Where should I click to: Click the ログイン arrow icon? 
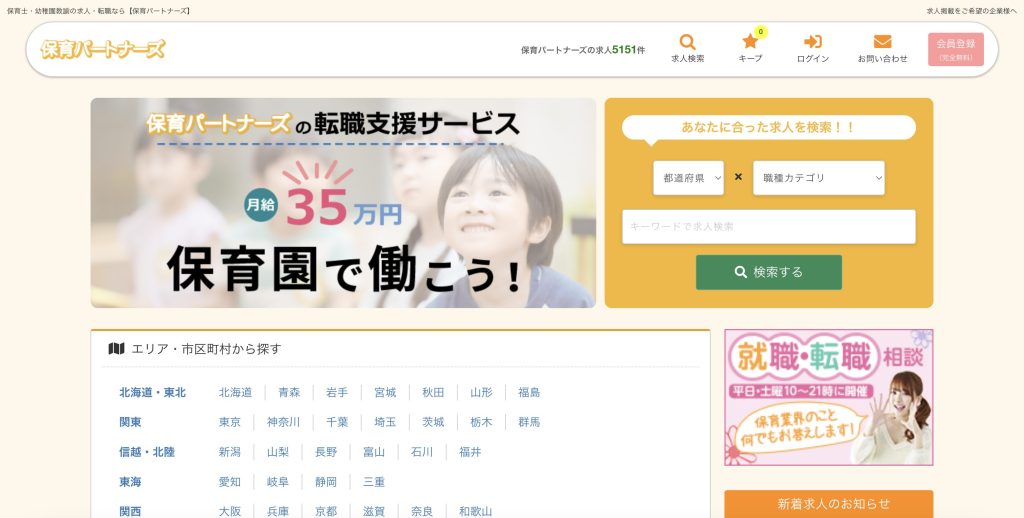point(812,42)
